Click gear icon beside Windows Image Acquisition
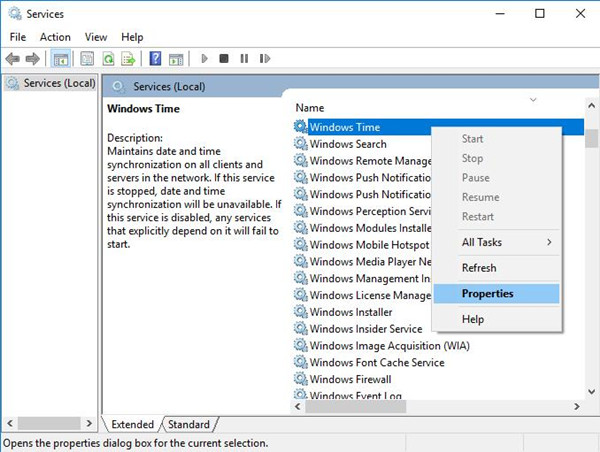This screenshot has width=600, height=452. coord(301,345)
